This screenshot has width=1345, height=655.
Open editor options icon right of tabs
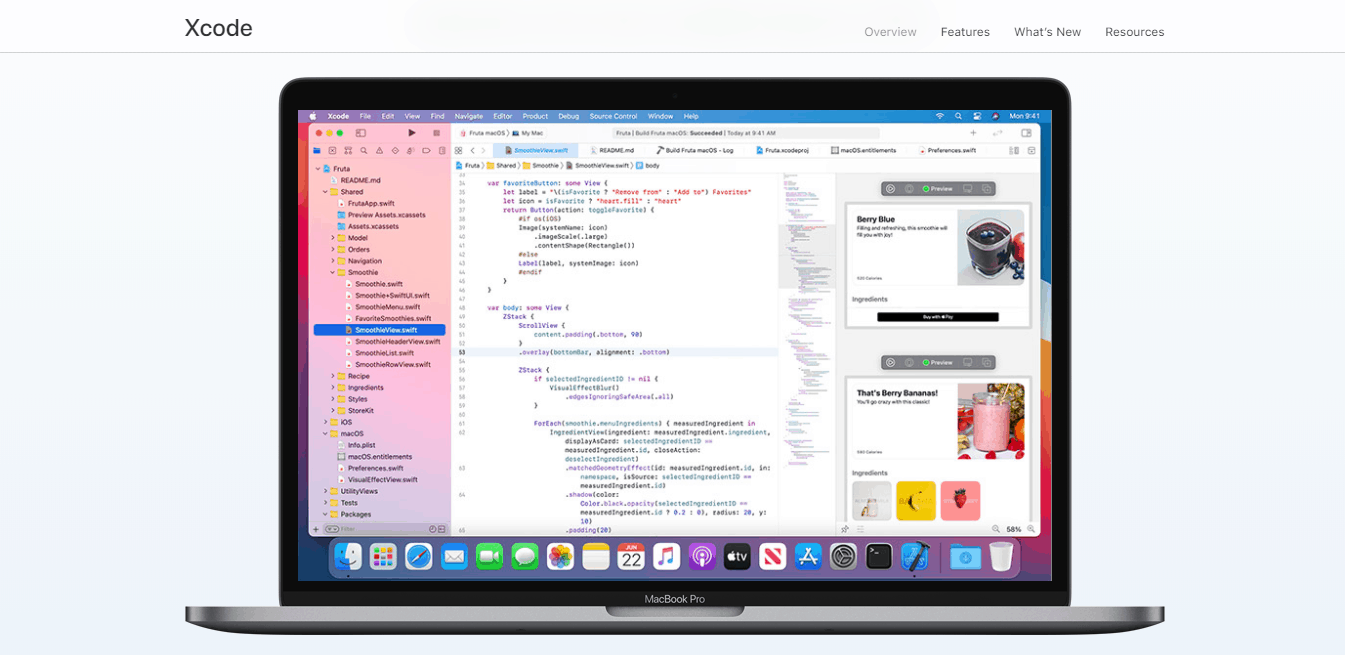(1015, 150)
